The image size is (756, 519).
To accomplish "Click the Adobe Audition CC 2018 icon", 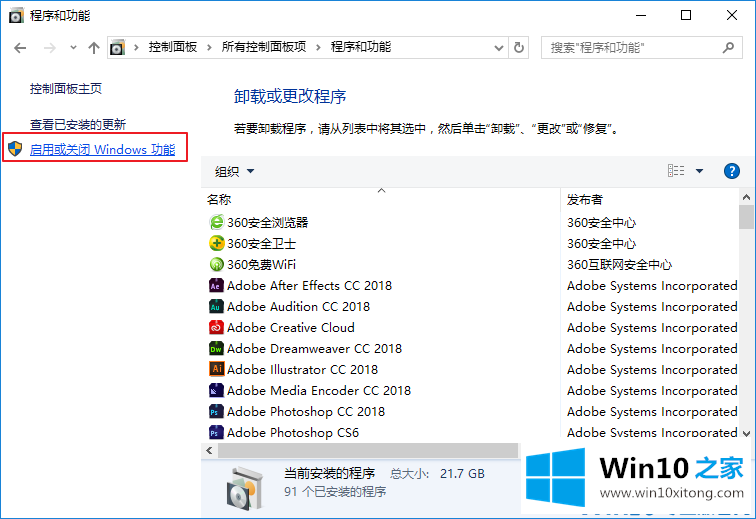I will (x=216, y=307).
